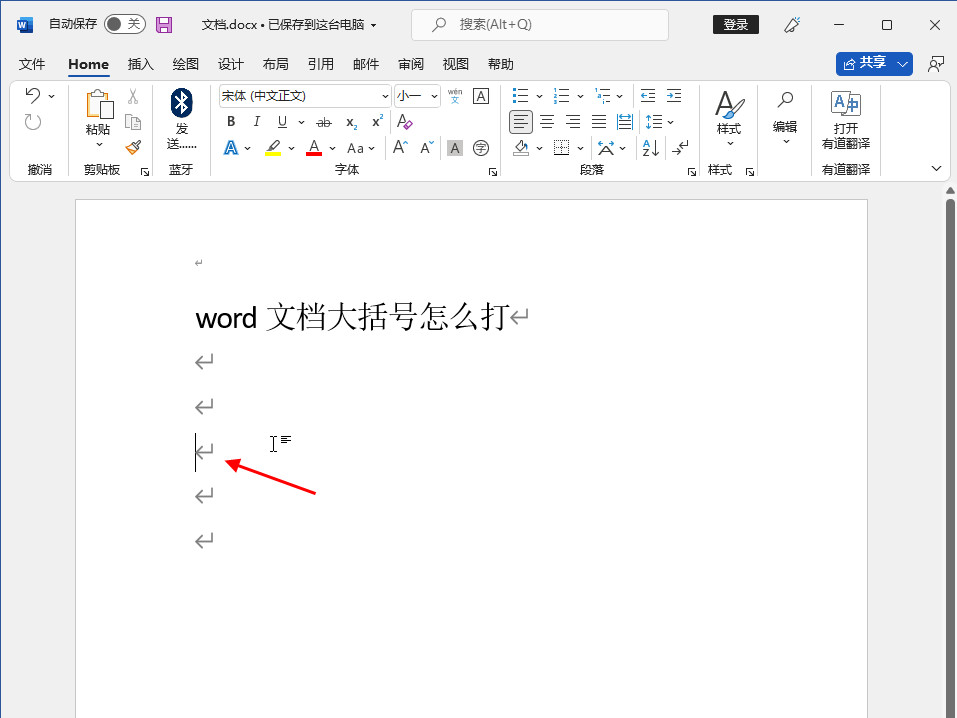Click the pen sparkle icon in title bar
Screen dimensions: 957x718
click(x=792, y=25)
